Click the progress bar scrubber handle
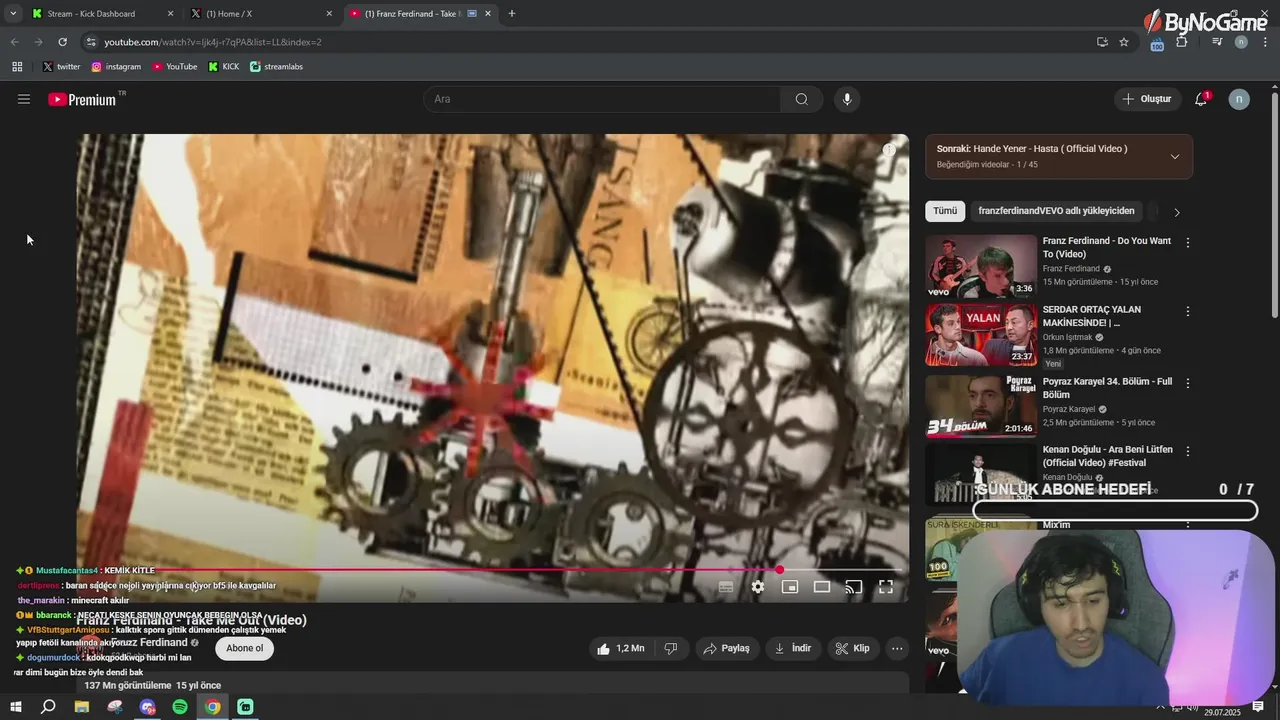The image size is (1280, 720). coord(779,570)
